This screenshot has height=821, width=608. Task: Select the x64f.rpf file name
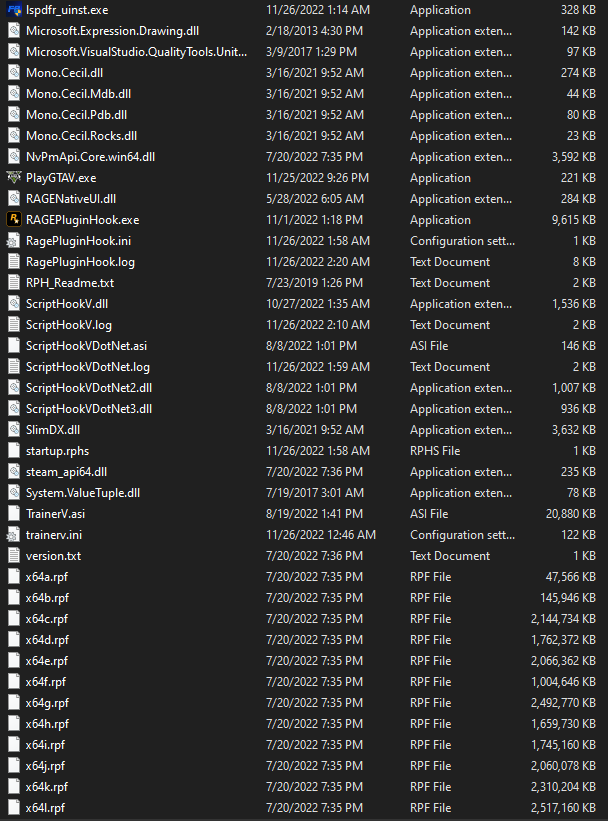coord(46,682)
